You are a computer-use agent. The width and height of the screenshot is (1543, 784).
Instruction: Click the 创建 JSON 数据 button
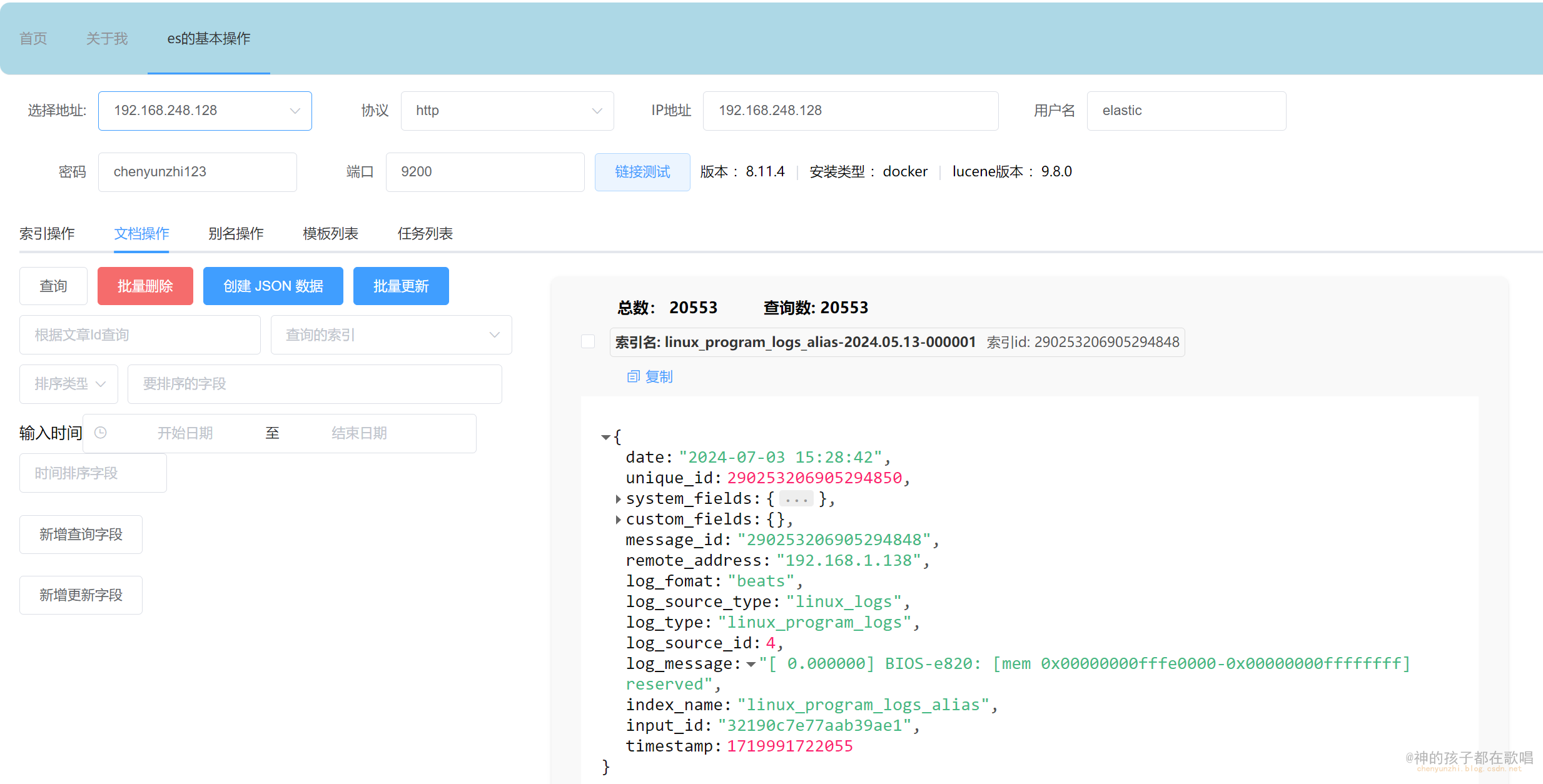click(x=273, y=286)
